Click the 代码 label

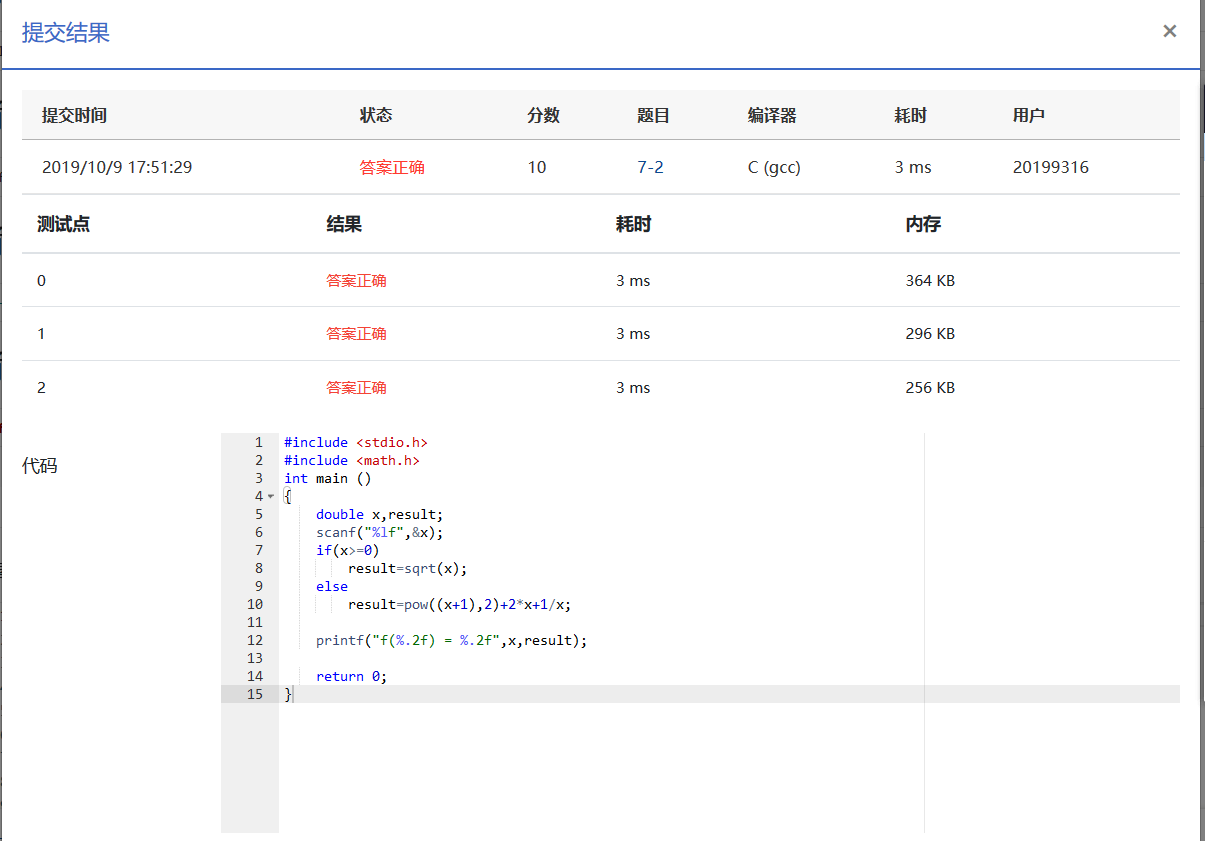40,465
